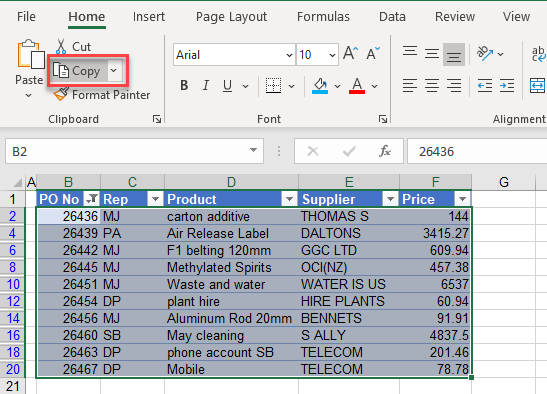
Task: Select the price cell 3415.27
Action: pos(435,233)
